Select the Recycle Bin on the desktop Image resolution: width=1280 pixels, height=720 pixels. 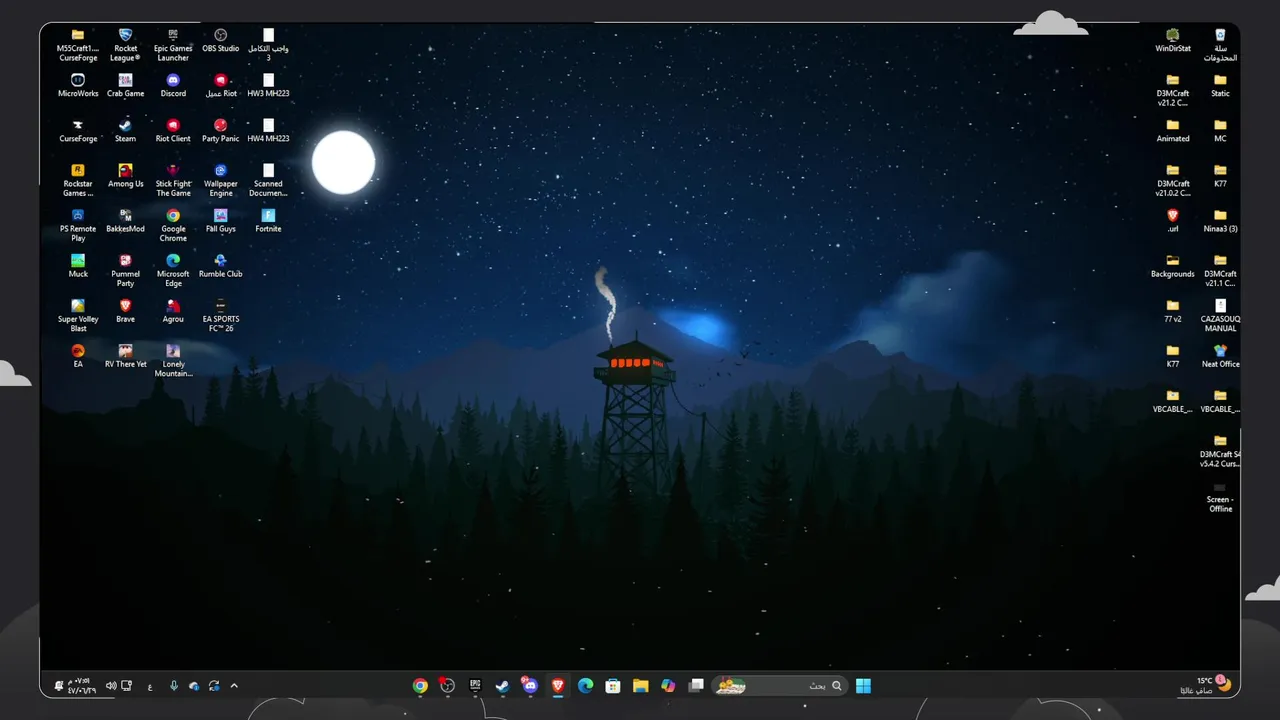point(1220,45)
